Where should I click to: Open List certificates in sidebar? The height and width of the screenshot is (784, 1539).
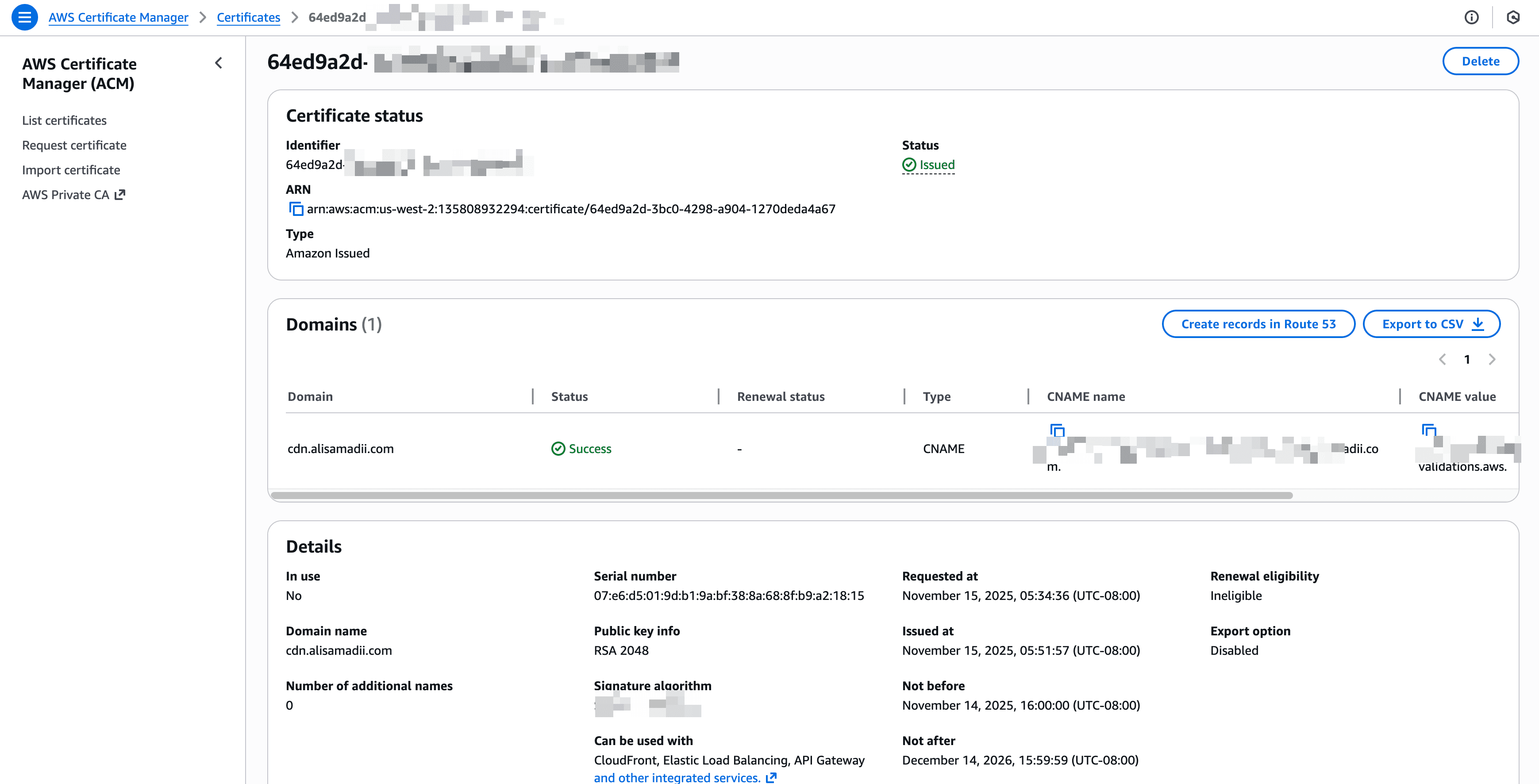[x=65, y=121]
